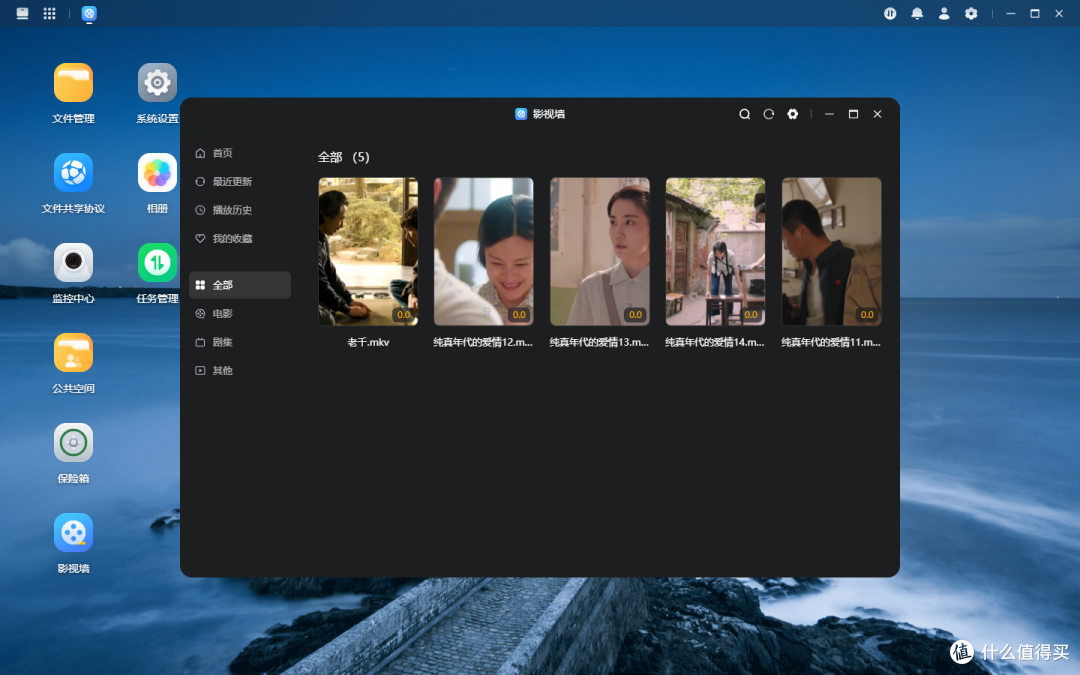Open system settings gear in top bar
This screenshot has height=675, width=1080.
970,13
